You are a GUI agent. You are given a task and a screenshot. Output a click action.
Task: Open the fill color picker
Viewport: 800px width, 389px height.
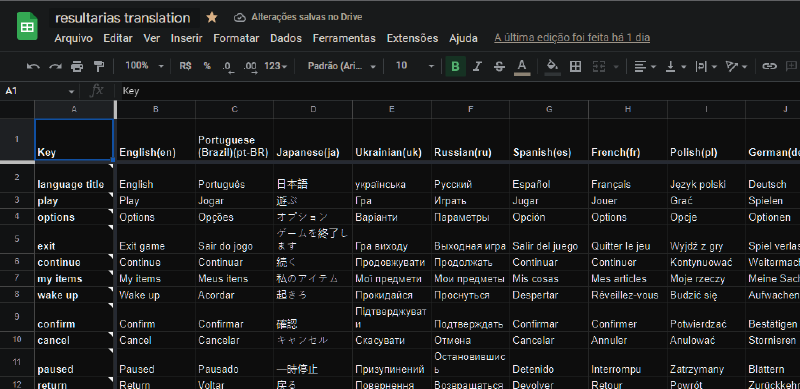coord(553,66)
